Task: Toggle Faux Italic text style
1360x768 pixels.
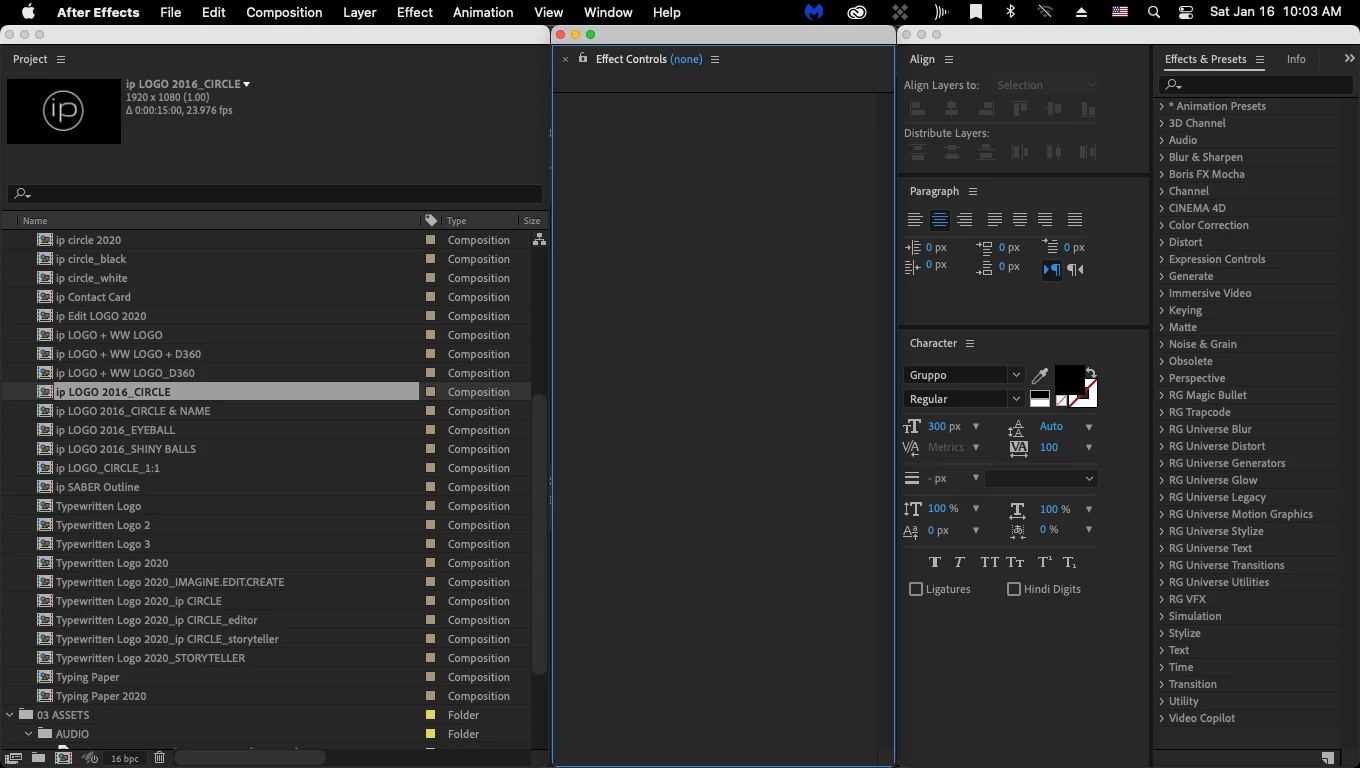Action: tap(959, 562)
